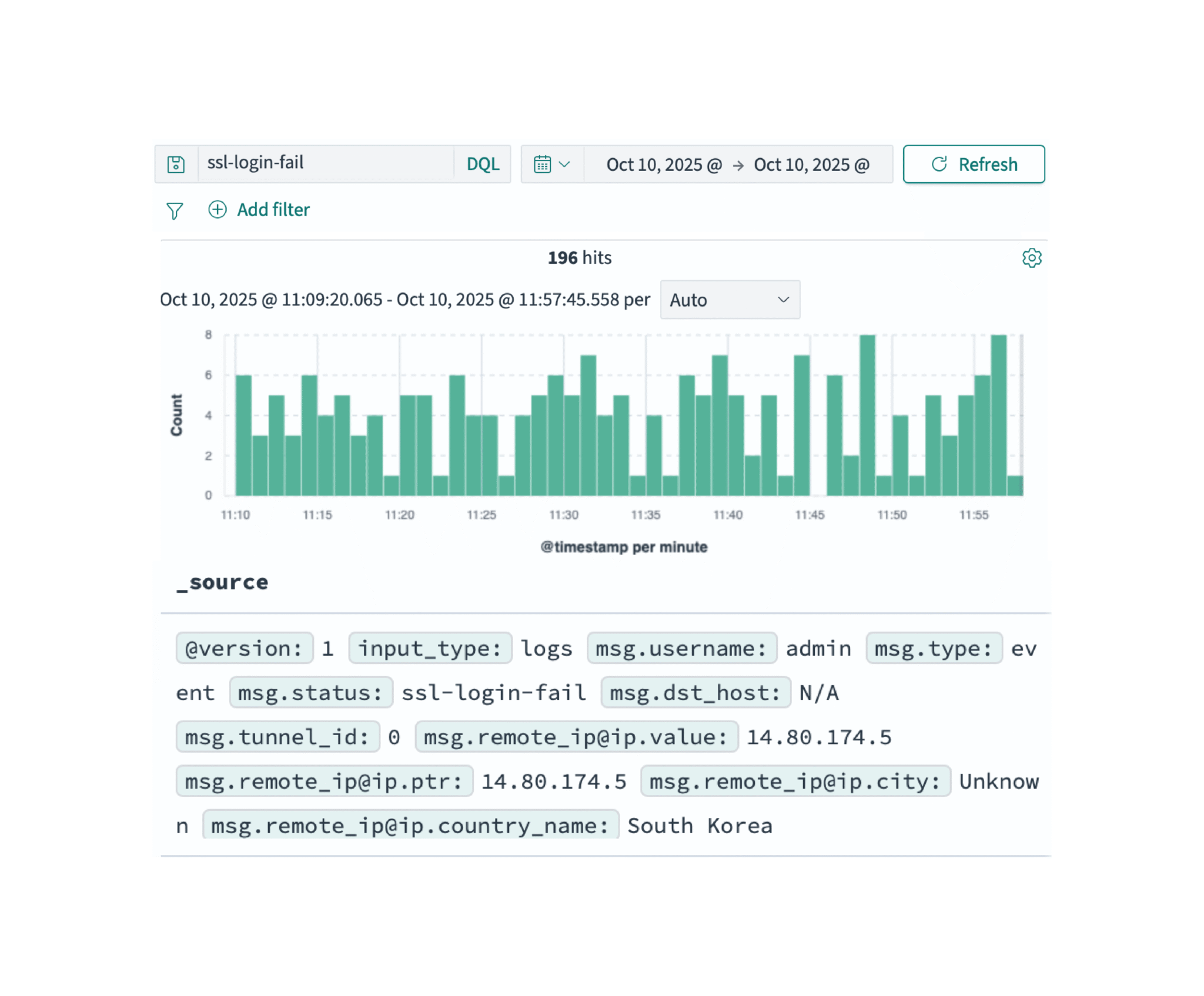Expand the date quick menu chevron
The height and width of the screenshot is (996, 1204).
(564, 165)
